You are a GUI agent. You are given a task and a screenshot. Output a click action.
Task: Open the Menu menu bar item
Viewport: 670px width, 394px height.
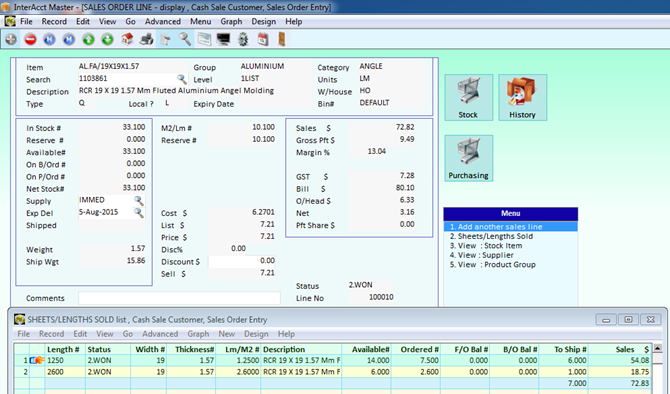pyautogui.click(x=200, y=21)
